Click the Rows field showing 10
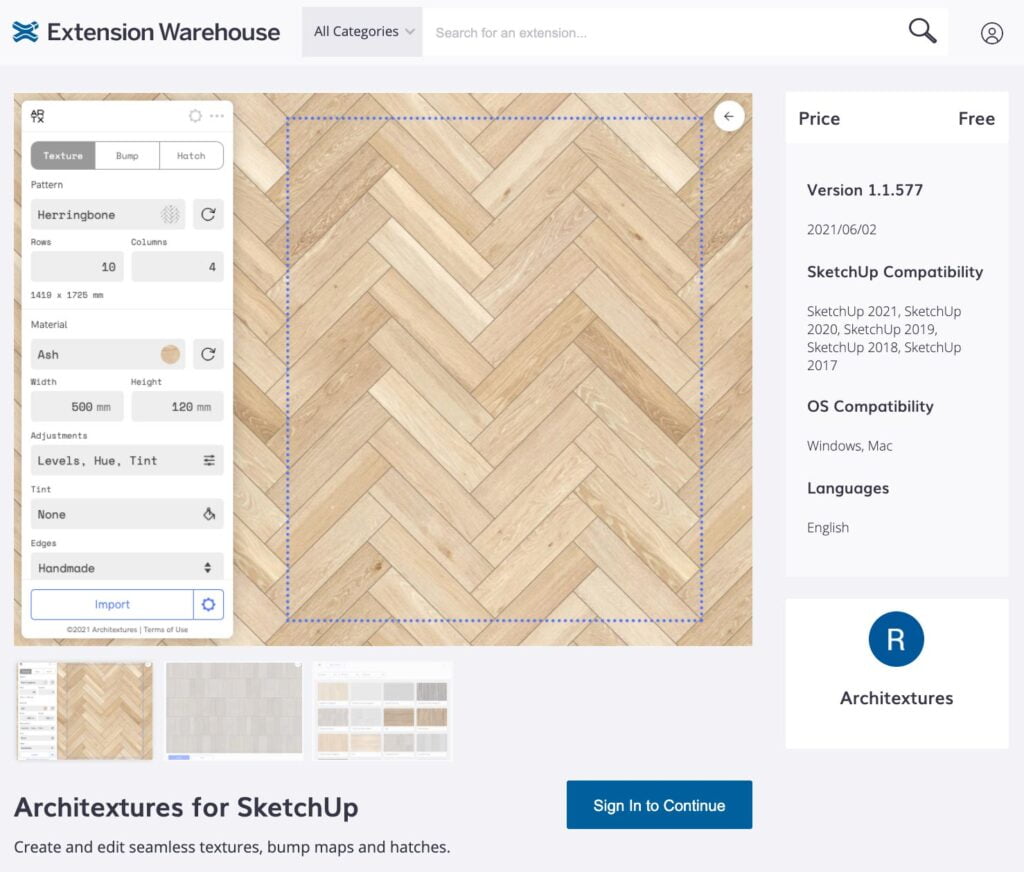 tap(77, 266)
